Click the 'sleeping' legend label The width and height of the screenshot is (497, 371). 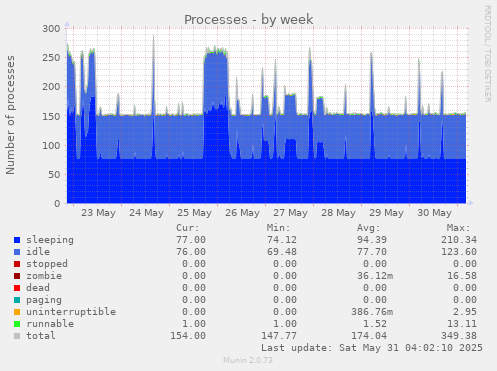[50, 240]
